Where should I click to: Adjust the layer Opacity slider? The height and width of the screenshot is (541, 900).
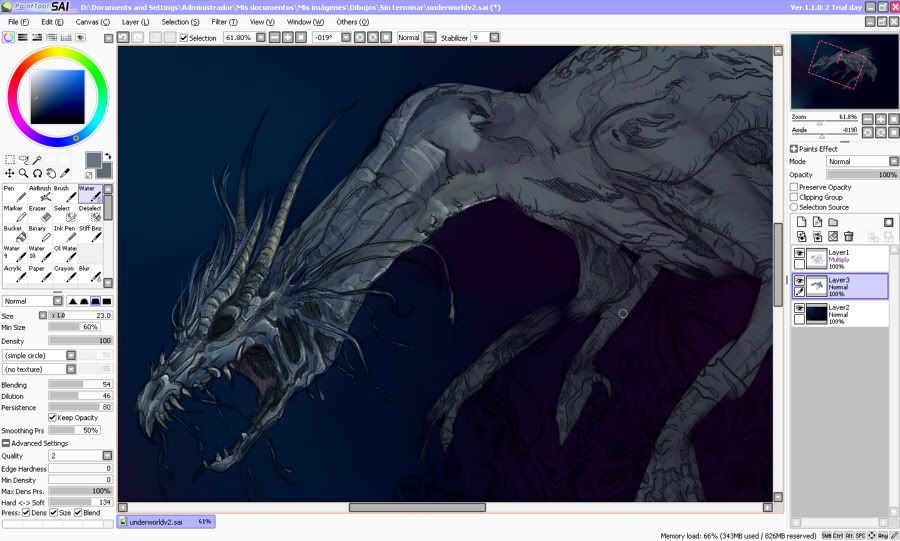[x=862, y=174]
